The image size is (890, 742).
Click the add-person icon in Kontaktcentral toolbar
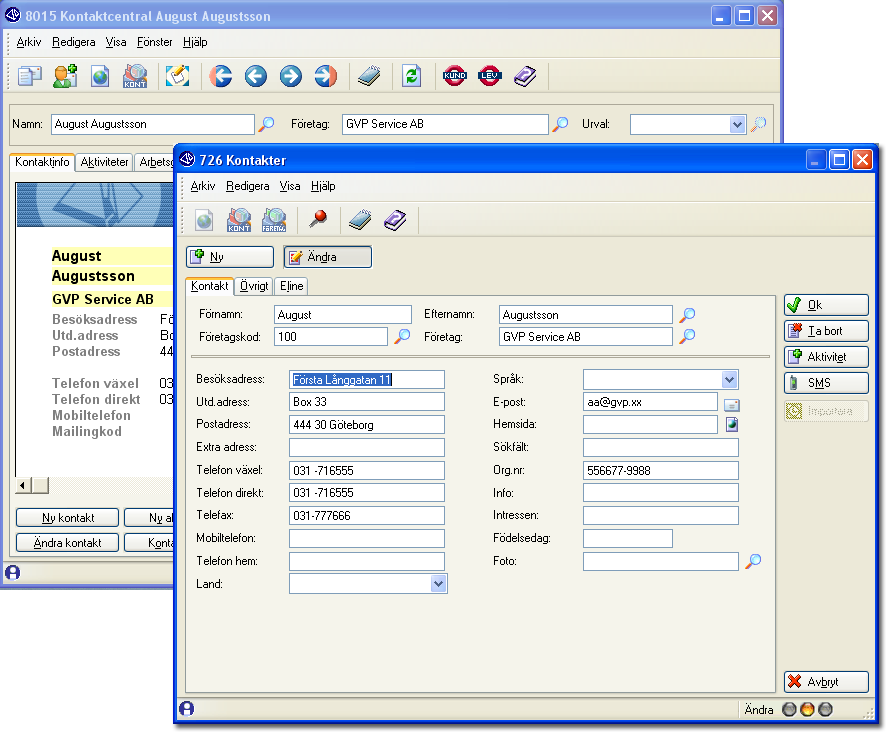[x=65, y=76]
